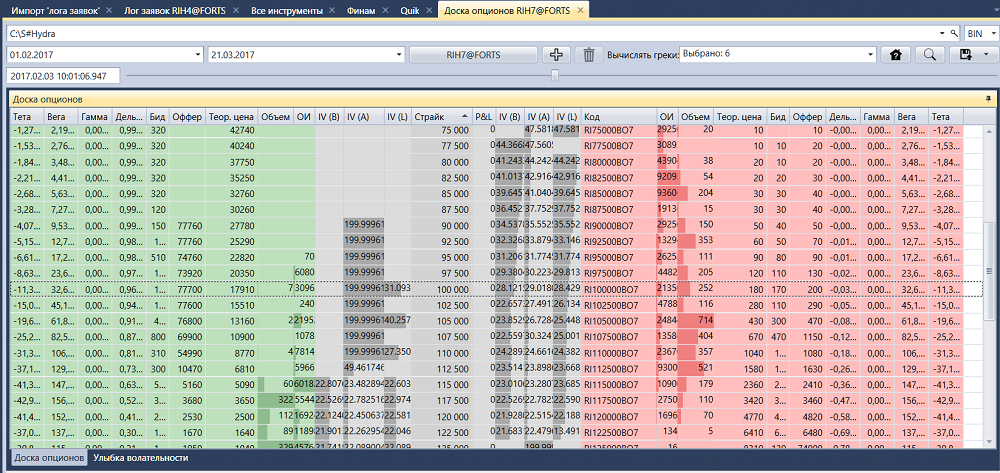This screenshot has width=1000, height=473.
Task: Open the start date 01.02.2017 dropdown
Action: [x=198, y=55]
